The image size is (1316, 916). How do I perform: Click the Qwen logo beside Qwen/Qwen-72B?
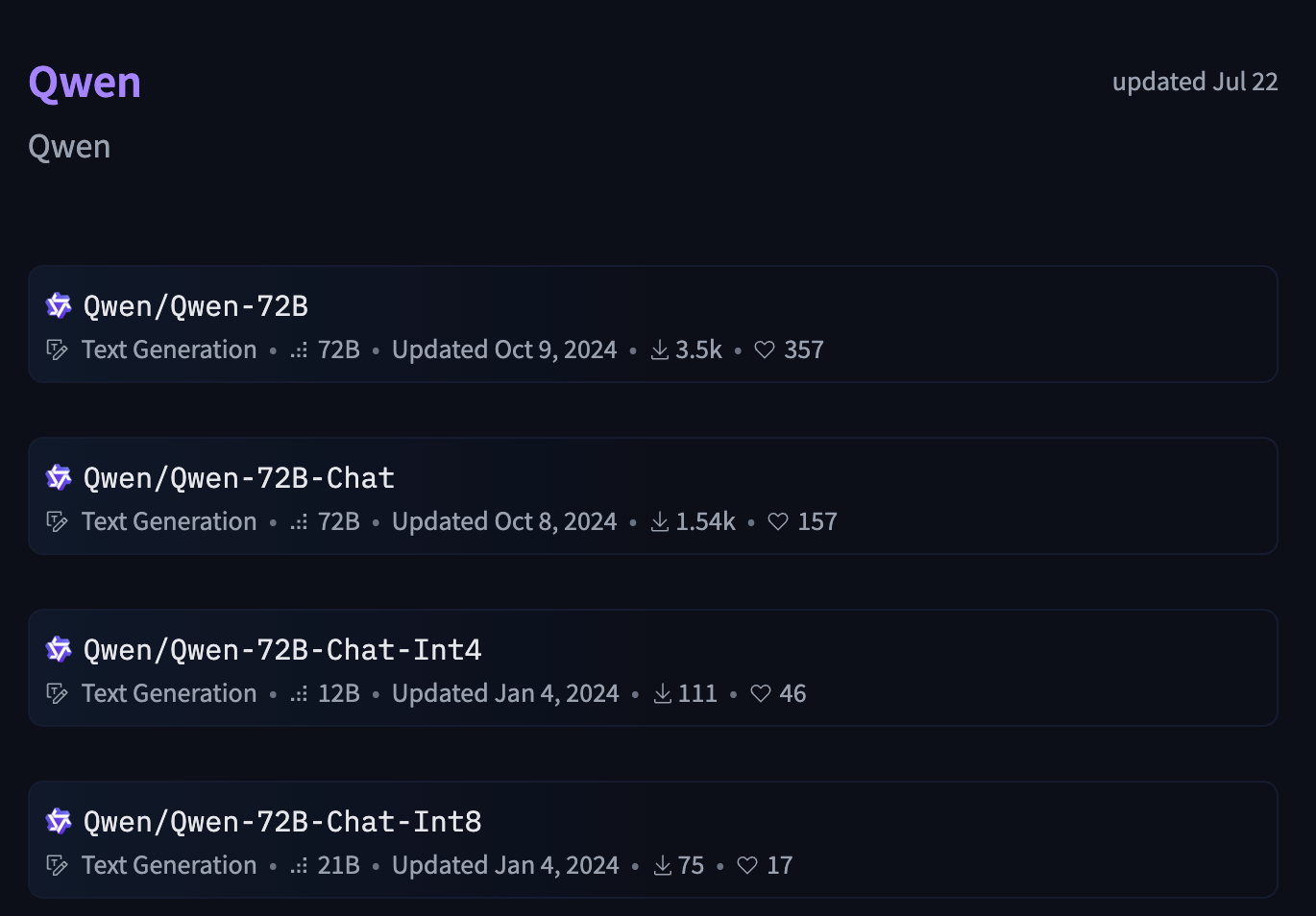59,305
